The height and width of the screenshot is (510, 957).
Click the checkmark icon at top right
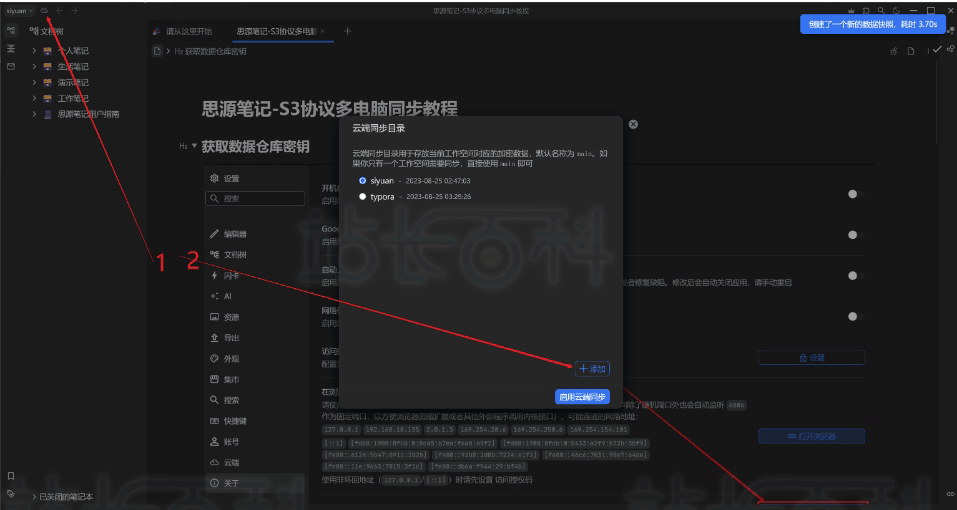point(937,49)
